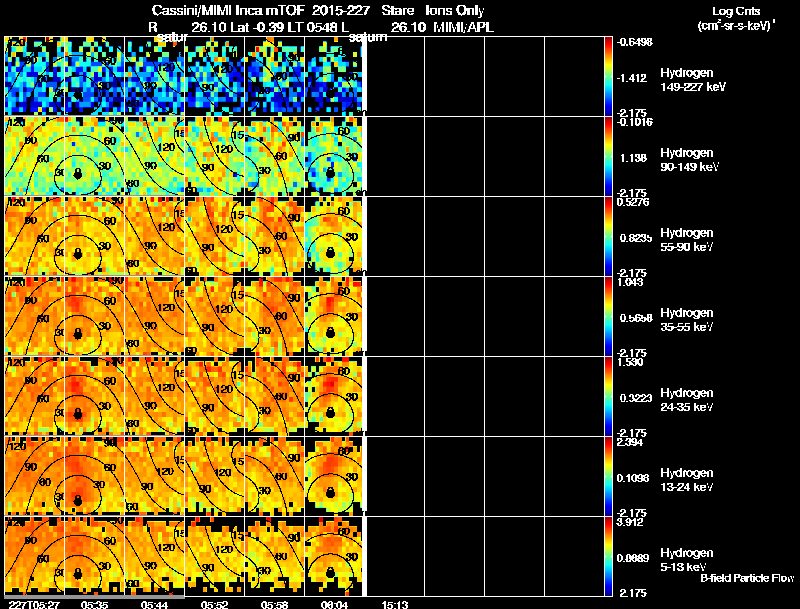Click the 'Log Cnts' units heading
The image size is (800, 609).
click(736, 11)
